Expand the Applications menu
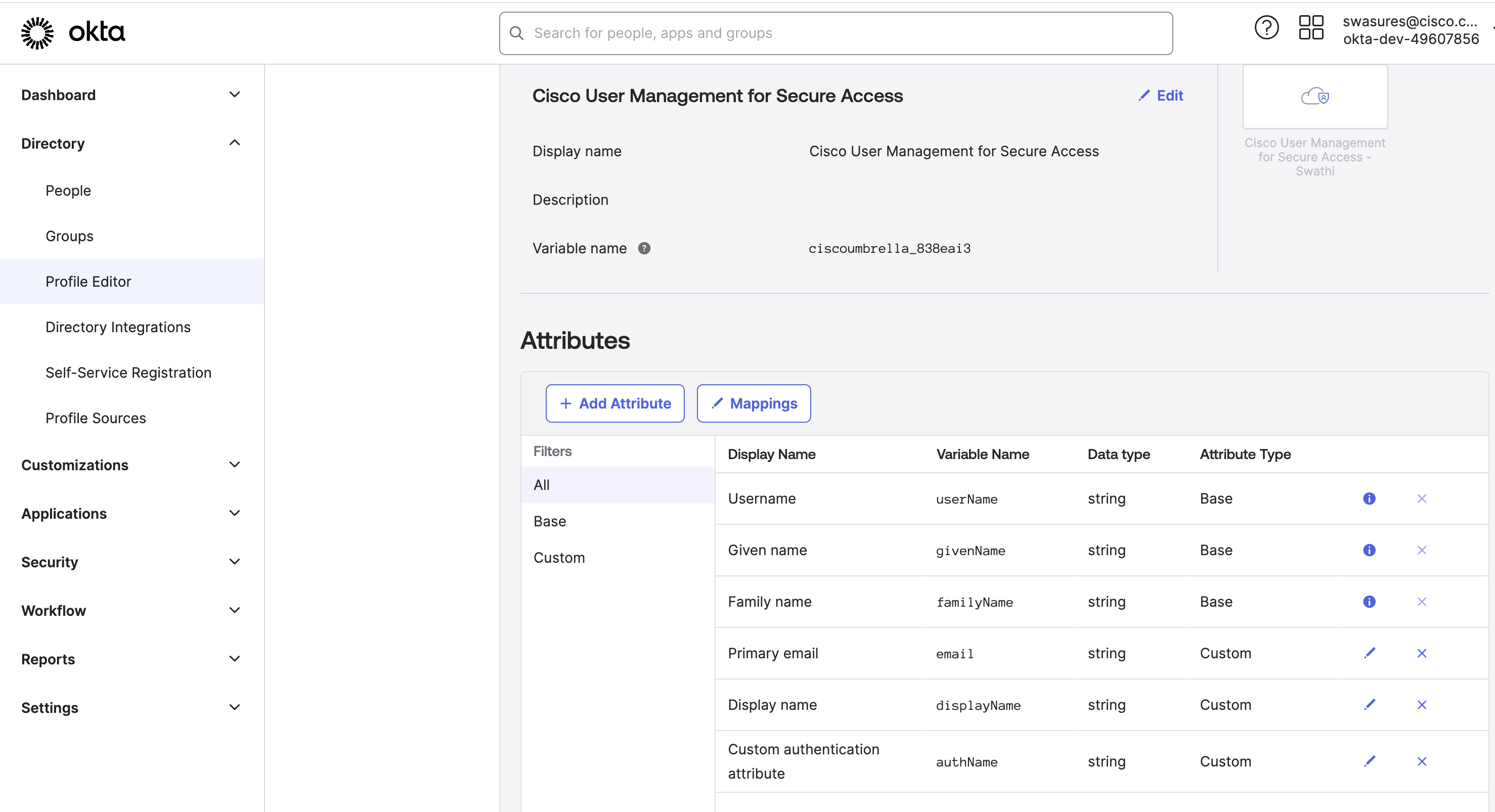Viewport: 1495px width, 812px height. pos(235,513)
